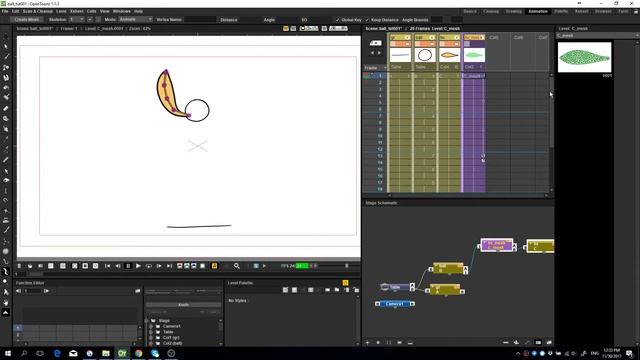Expand the Stage tree item in Function Editor
This screenshot has width=640, height=360.
click(x=147, y=321)
